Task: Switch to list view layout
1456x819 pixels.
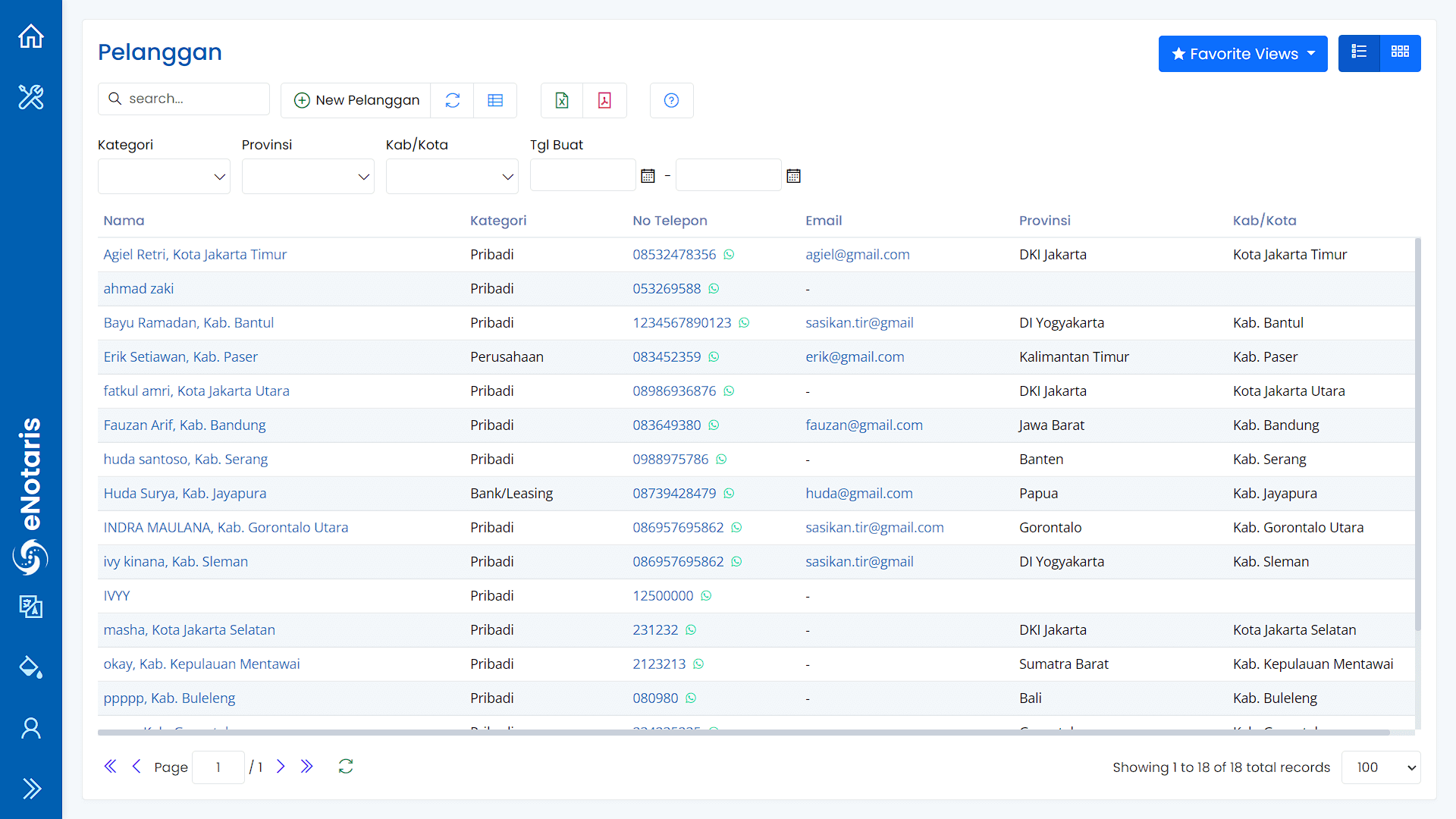Action: 1359,53
